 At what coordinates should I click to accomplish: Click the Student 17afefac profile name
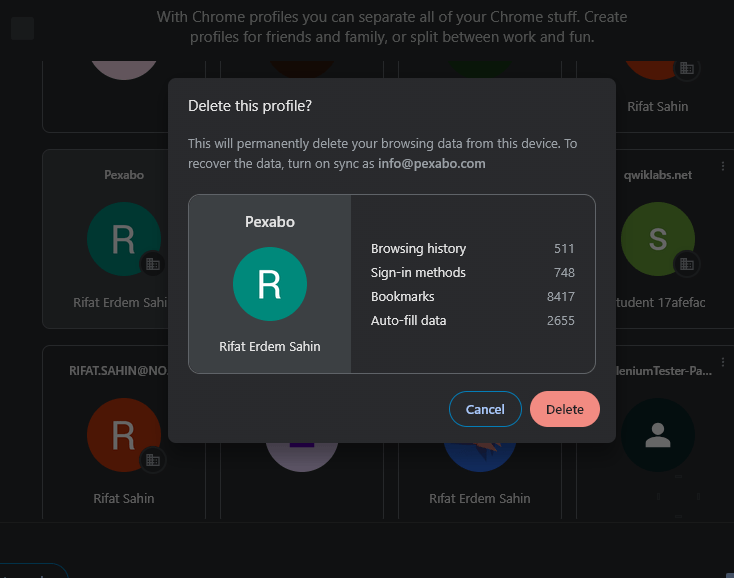pyautogui.click(x=661, y=302)
